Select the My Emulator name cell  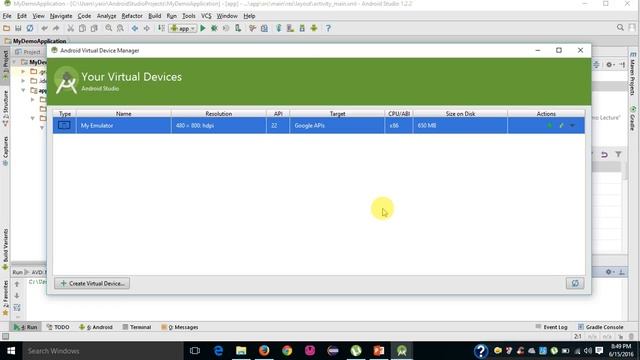(x=124, y=125)
